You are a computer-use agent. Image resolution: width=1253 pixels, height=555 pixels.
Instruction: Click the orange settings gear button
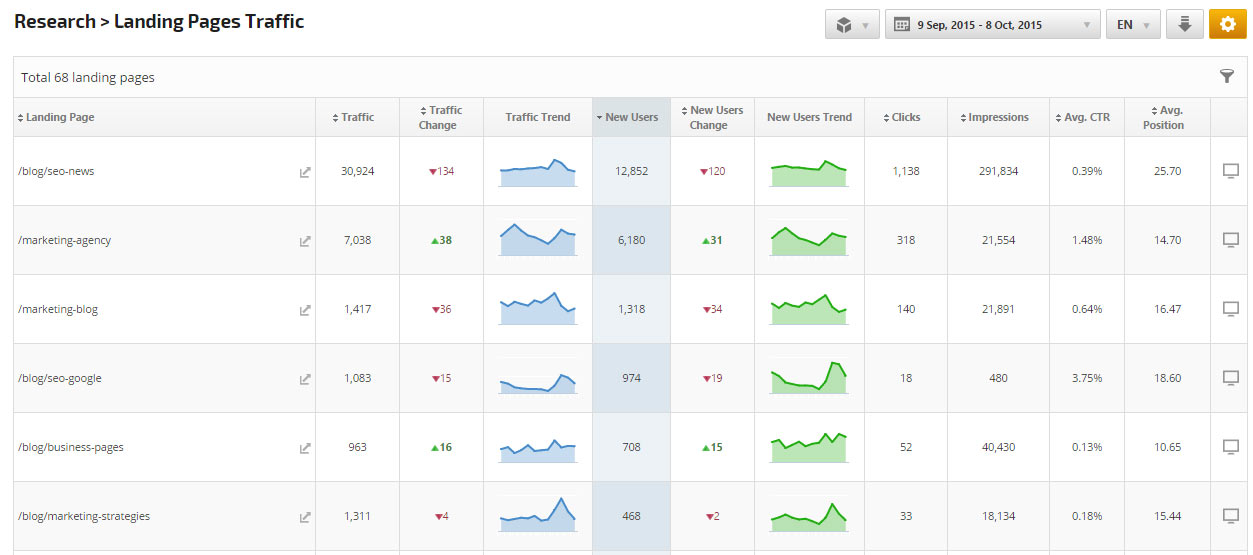(x=1228, y=25)
